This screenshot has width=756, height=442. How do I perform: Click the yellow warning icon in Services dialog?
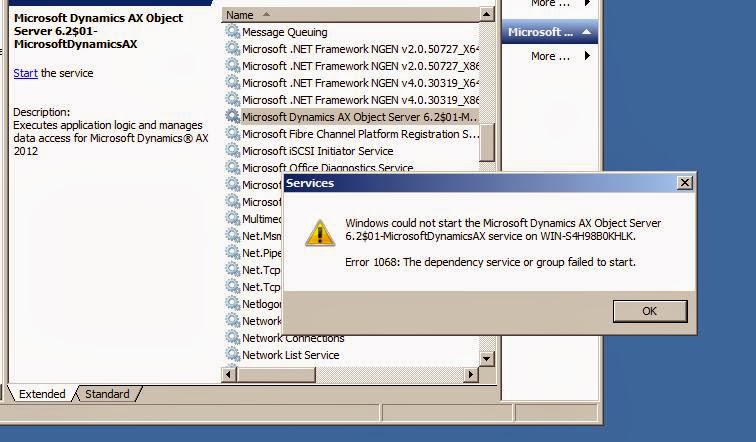320,233
